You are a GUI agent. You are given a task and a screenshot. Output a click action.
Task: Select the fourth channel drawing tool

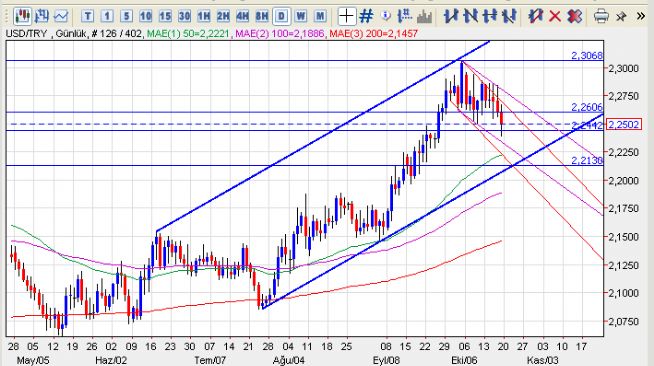[x=509, y=16]
